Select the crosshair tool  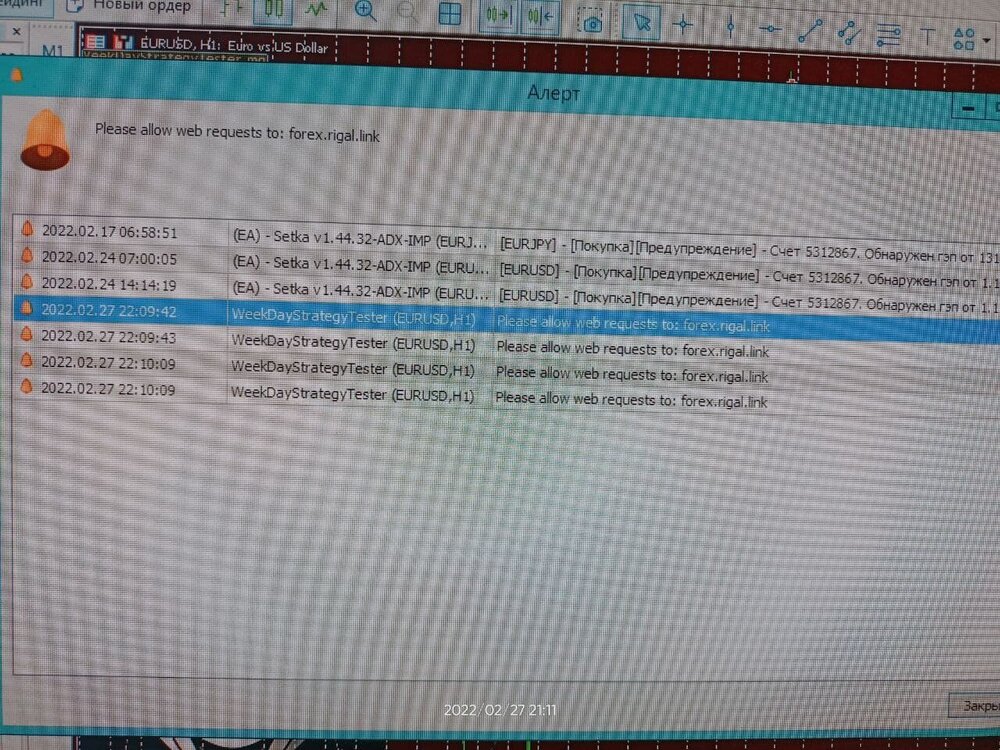[683, 25]
